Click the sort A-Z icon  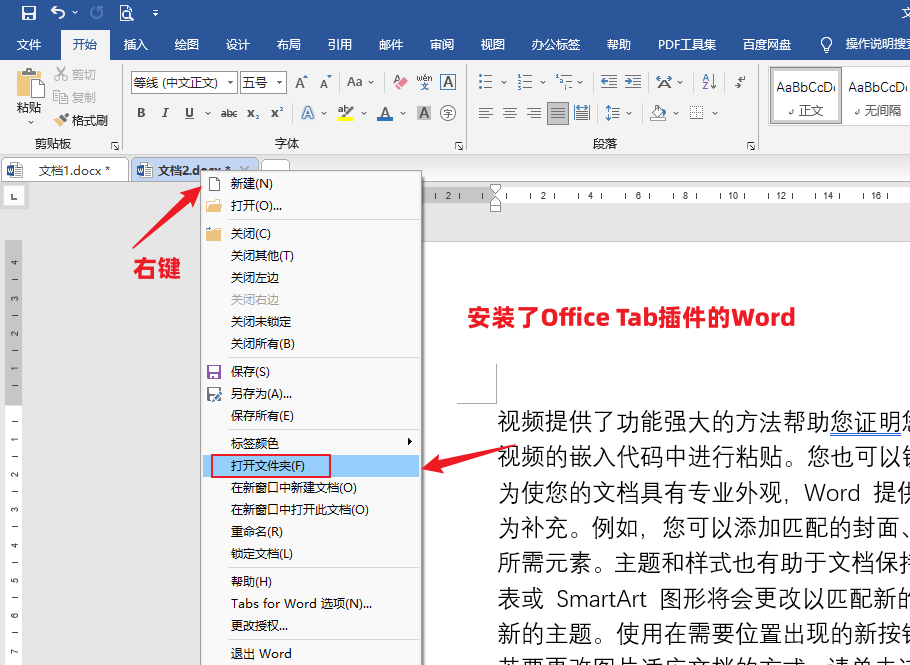tap(709, 82)
